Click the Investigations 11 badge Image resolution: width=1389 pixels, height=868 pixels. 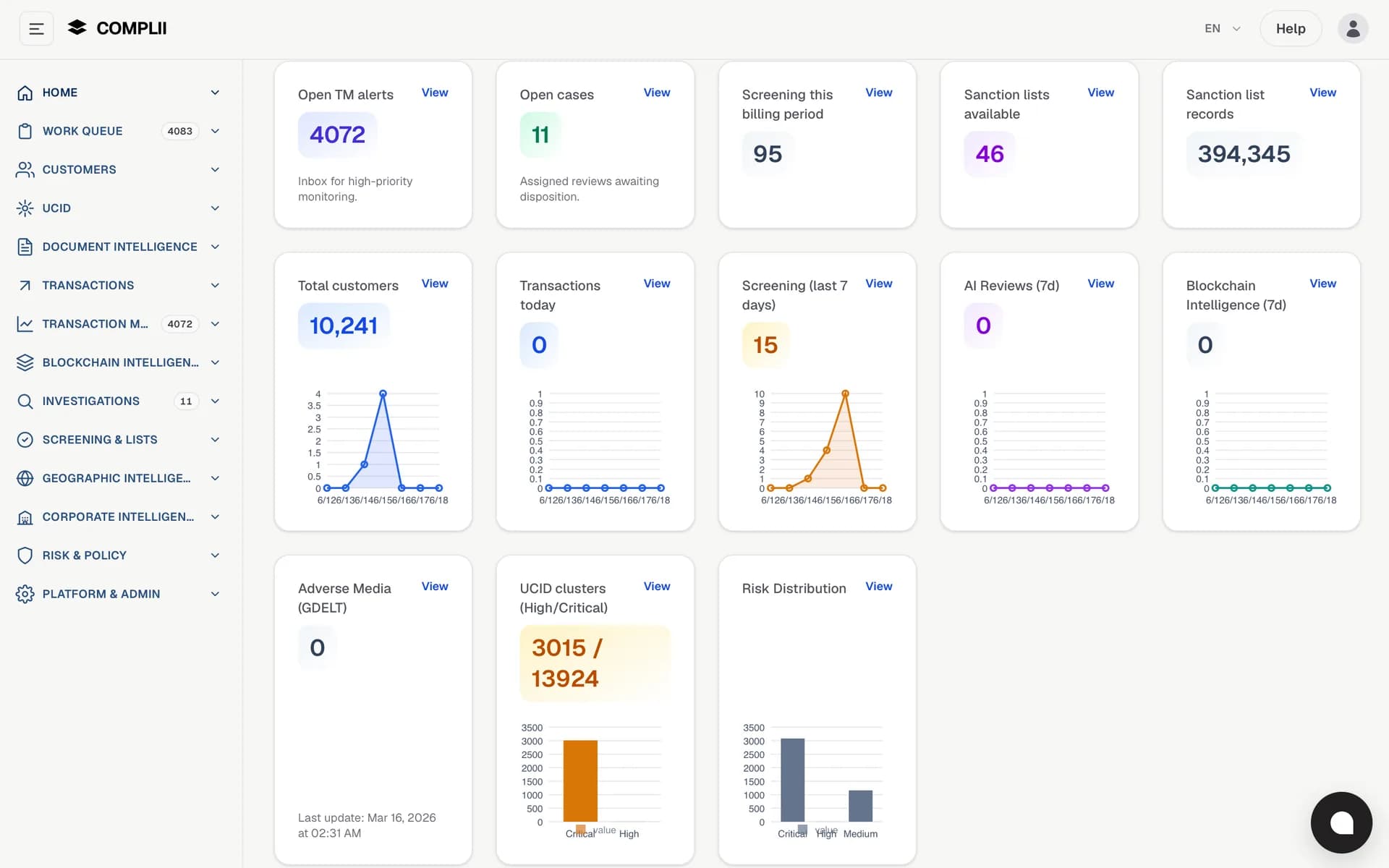coord(186,401)
